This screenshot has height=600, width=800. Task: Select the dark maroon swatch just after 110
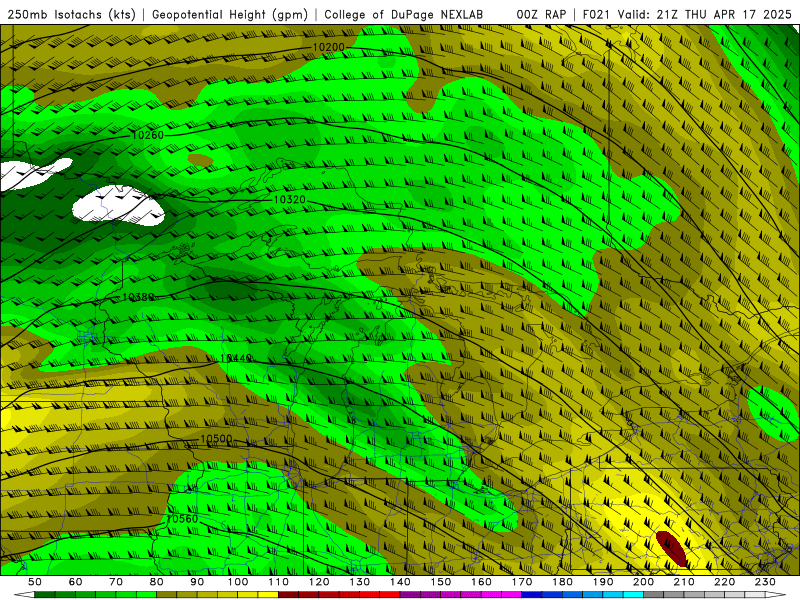click(x=288, y=595)
